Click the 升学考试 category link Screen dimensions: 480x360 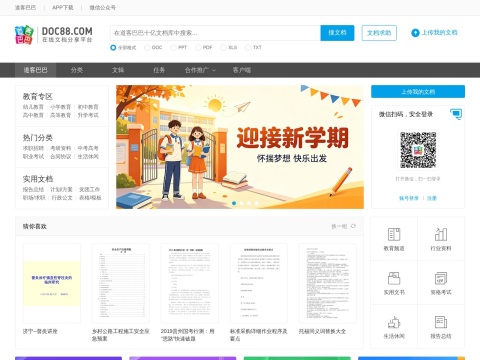pos(88,115)
